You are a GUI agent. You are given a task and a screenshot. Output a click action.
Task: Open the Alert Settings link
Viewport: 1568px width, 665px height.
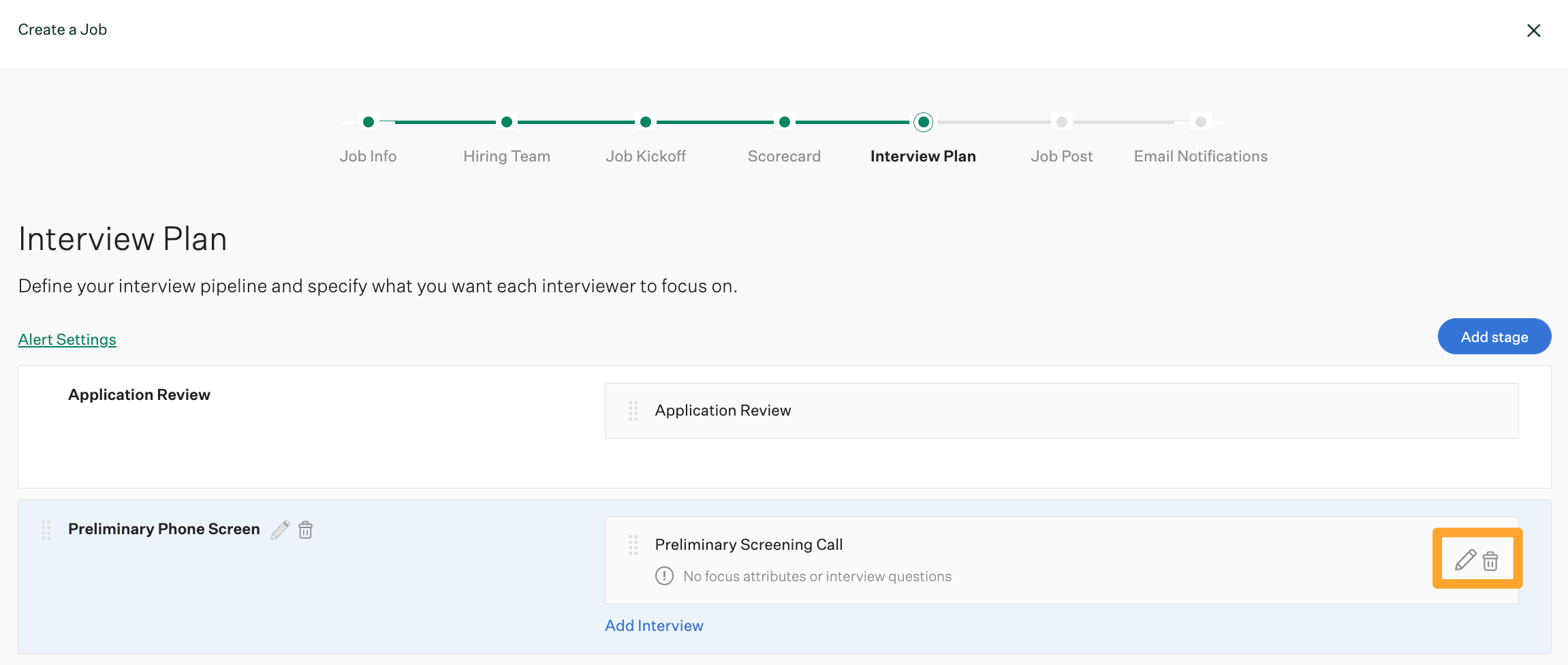[67, 339]
